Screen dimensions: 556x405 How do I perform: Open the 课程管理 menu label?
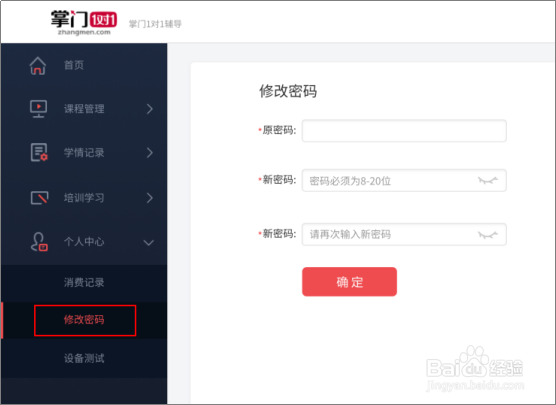point(84,109)
